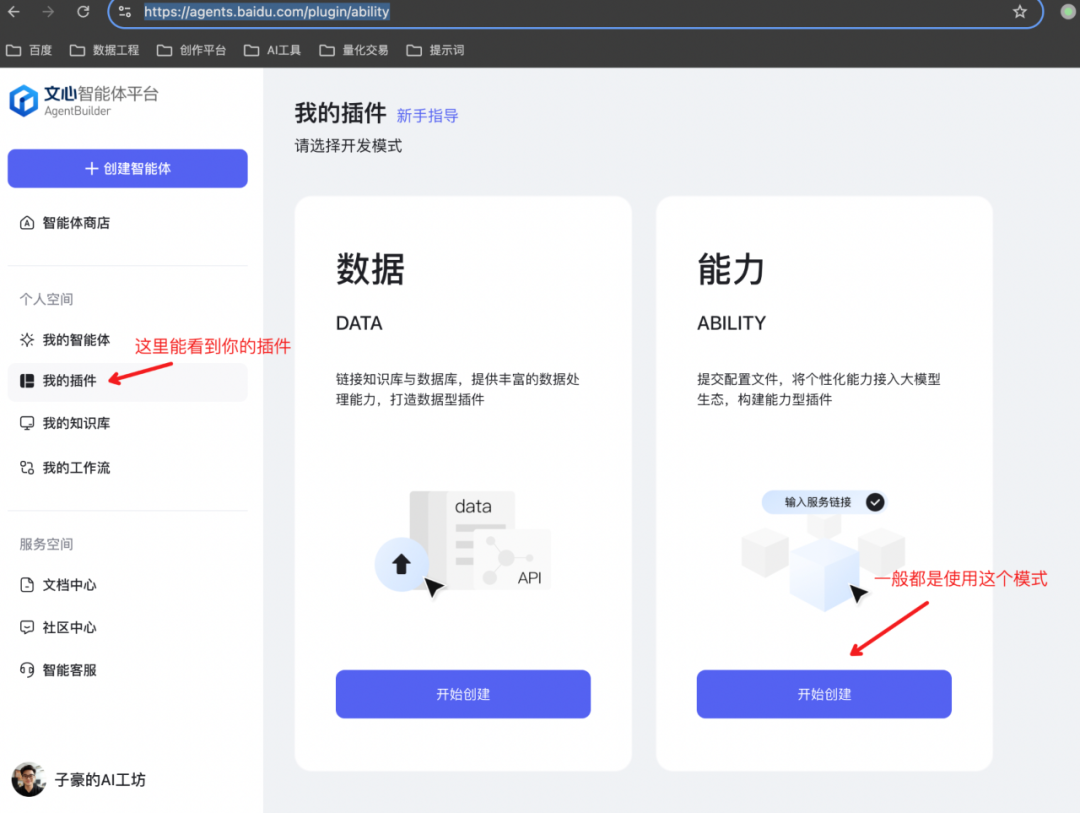Click 开始创建 under the 数据 DATA card
This screenshot has height=813, width=1080.
pyautogui.click(x=462, y=693)
